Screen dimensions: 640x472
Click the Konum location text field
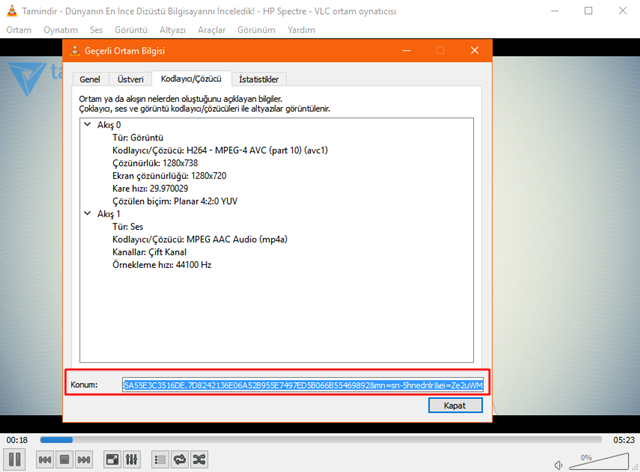point(303,385)
